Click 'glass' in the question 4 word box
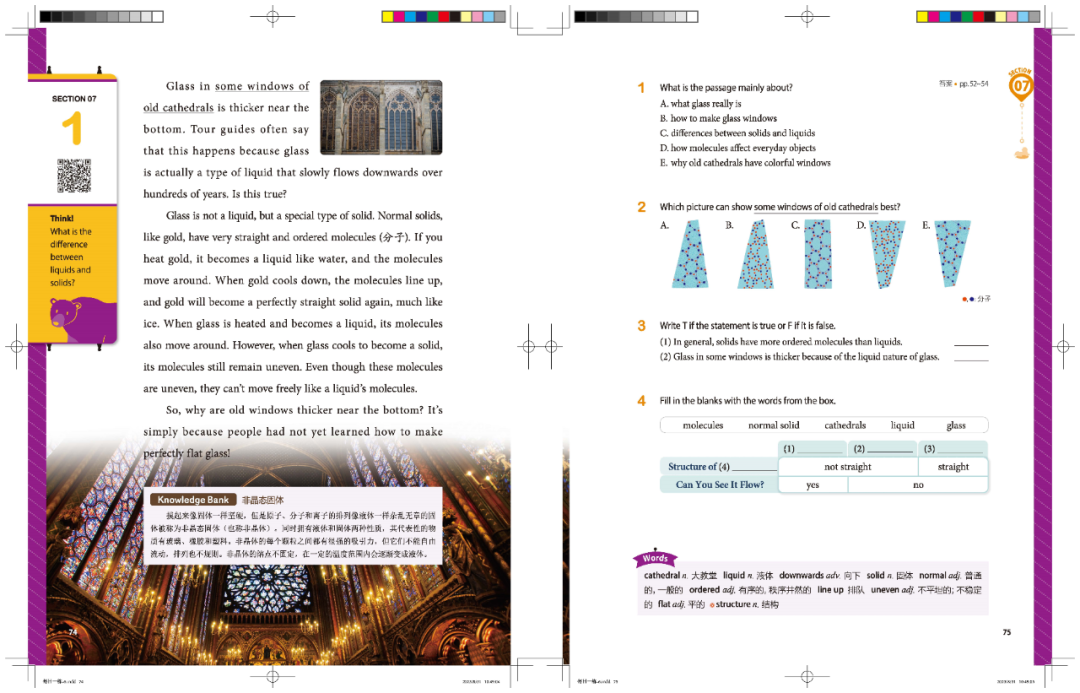1080x693 pixels. click(956, 425)
